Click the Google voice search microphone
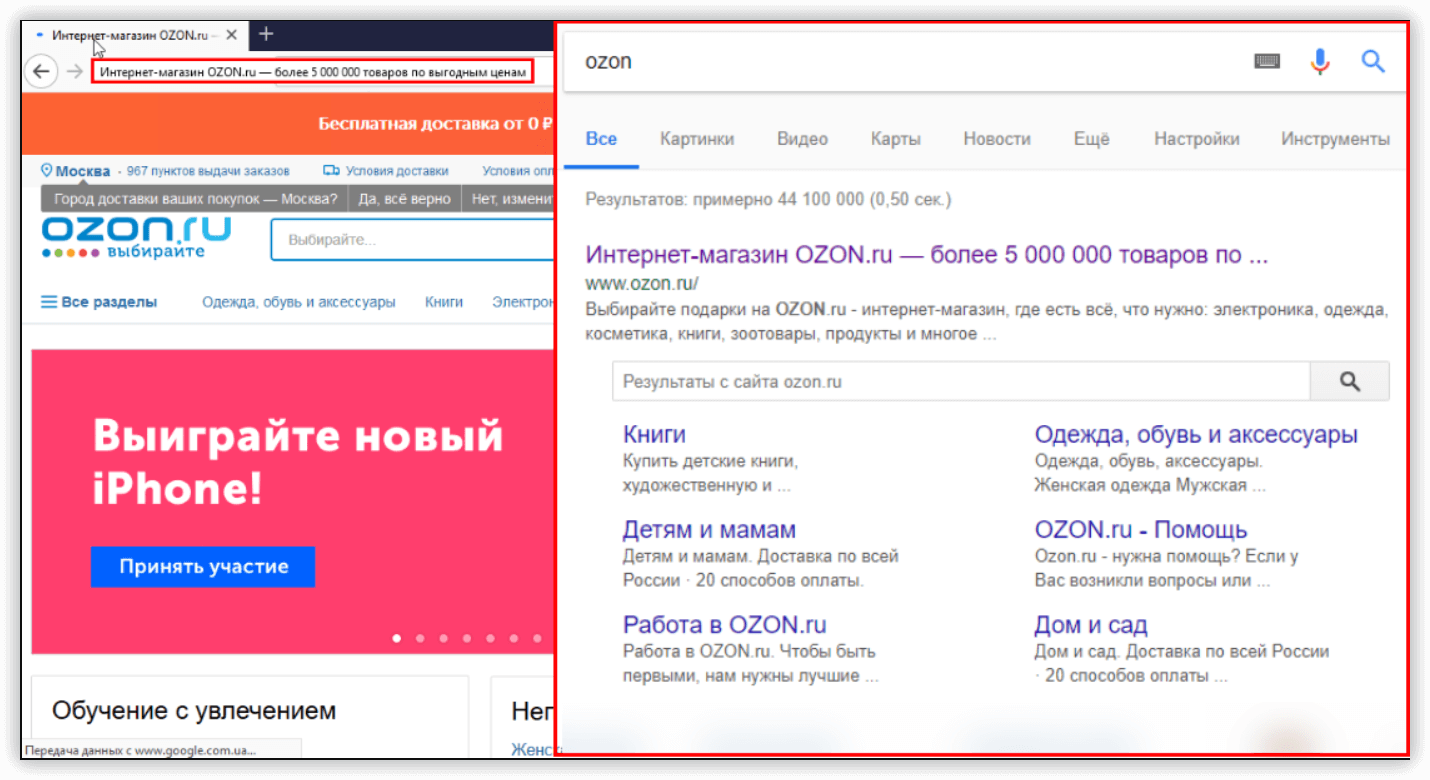Viewport: 1430px width, 780px height. pos(1320,62)
